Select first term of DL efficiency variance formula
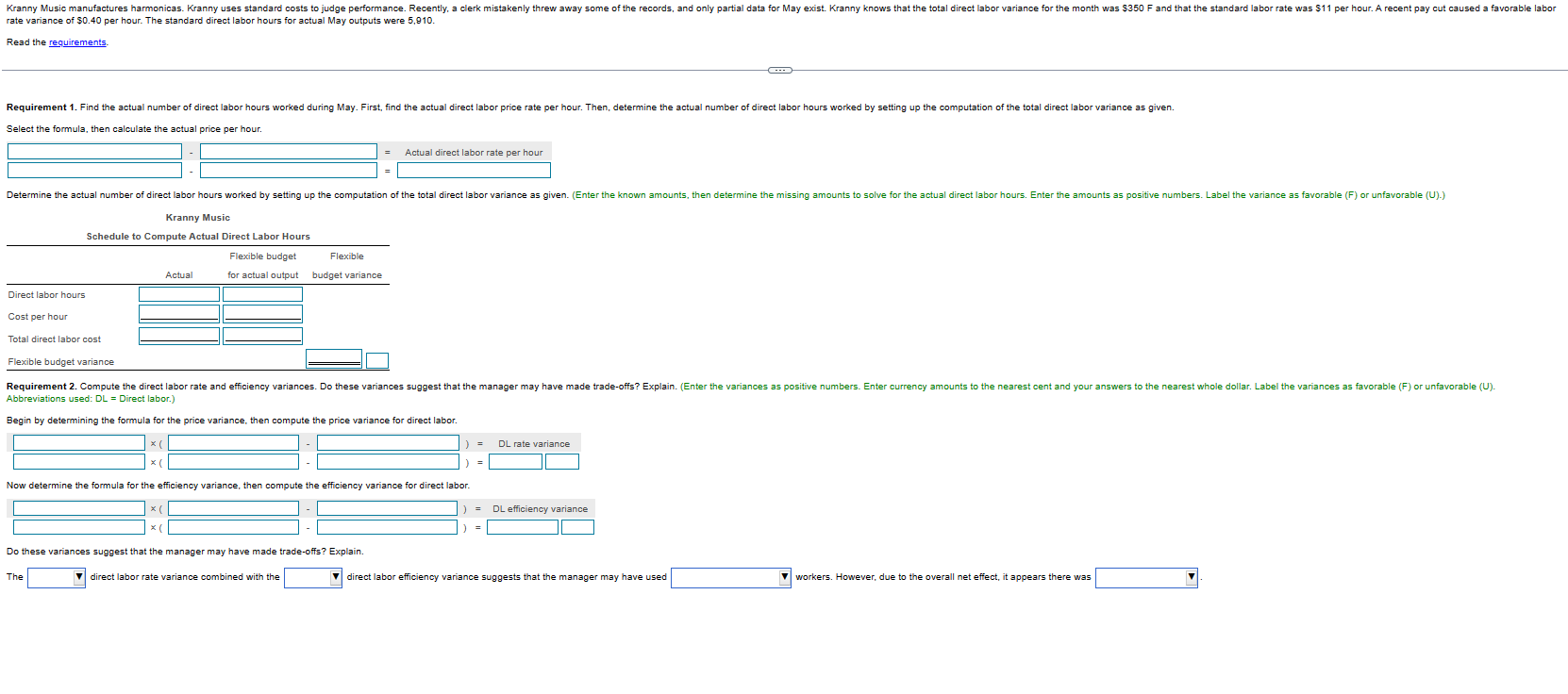This screenshot has width=1568, height=694. point(79,508)
